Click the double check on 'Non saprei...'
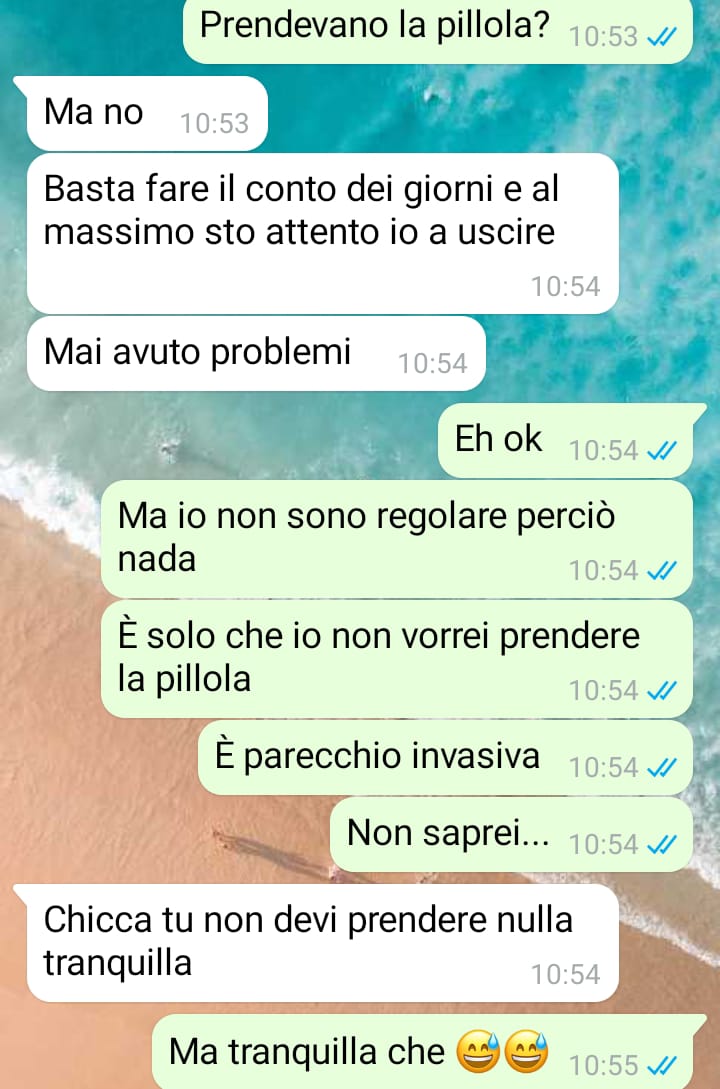The image size is (720, 1089). point(661,845)
